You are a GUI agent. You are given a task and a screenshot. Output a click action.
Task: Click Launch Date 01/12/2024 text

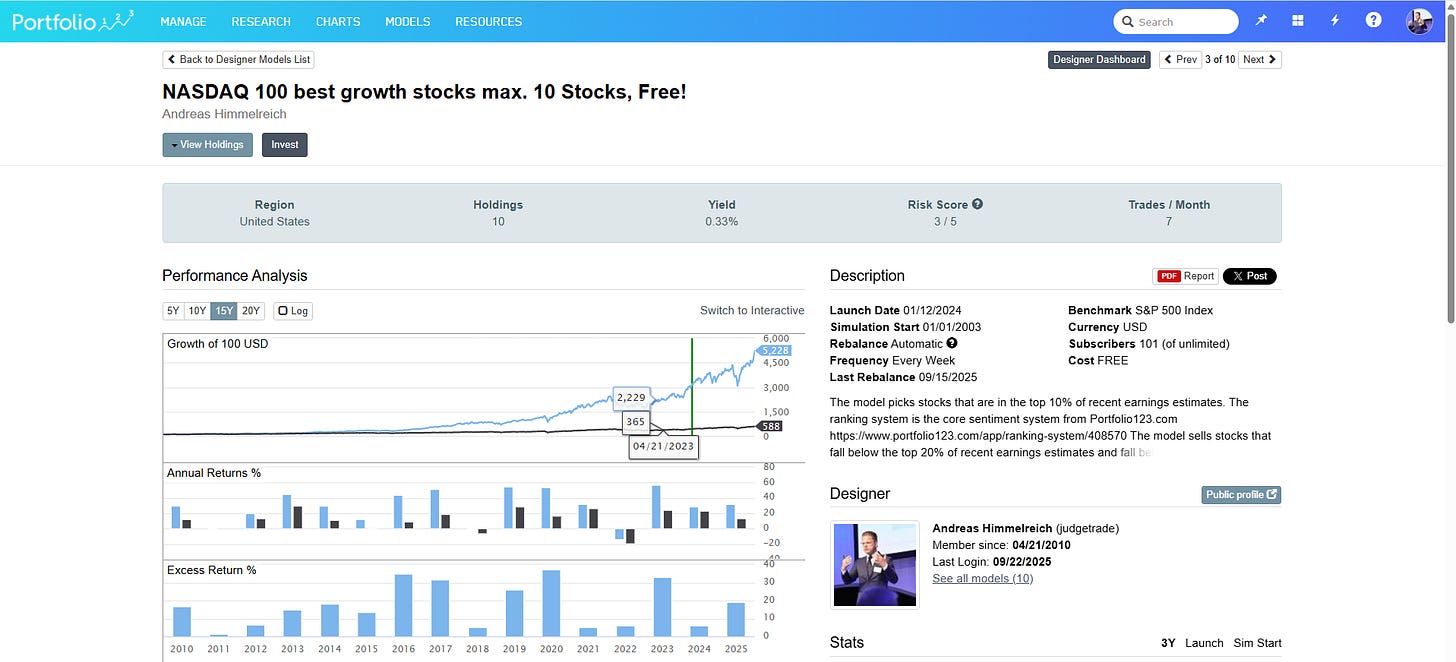pos(896,310)
